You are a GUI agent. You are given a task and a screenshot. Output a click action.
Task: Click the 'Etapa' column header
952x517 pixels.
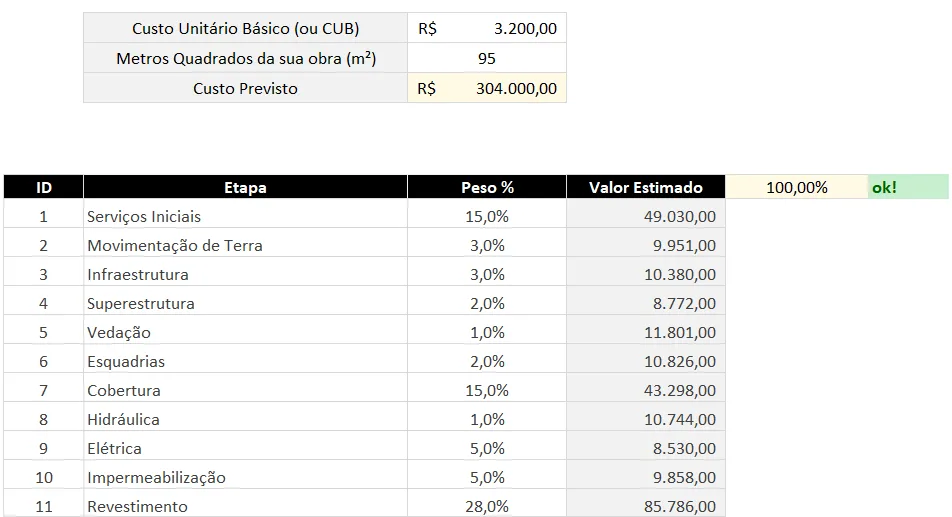[x=245, y=188]
